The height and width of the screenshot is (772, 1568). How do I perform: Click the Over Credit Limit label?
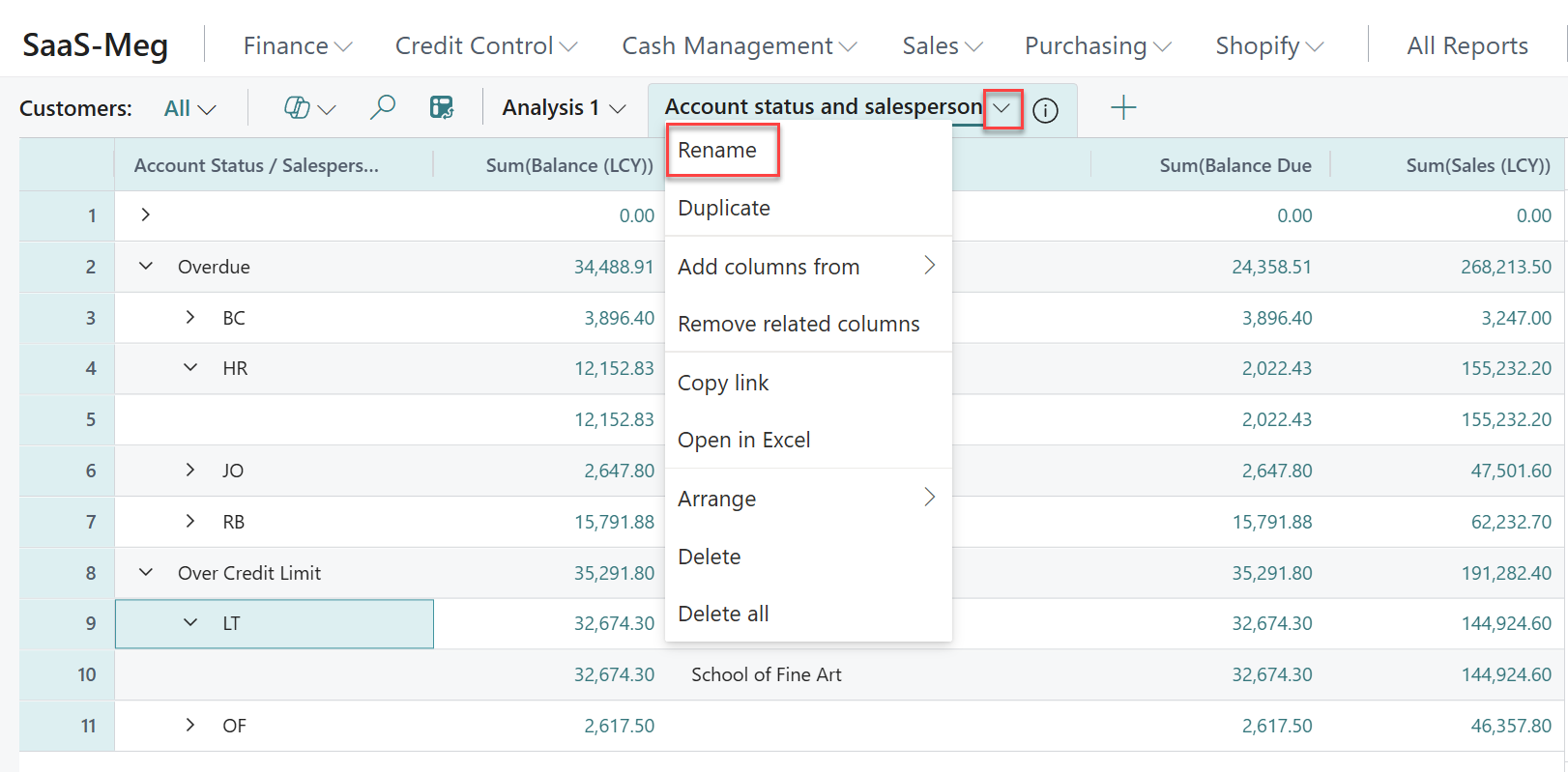[x=249, y=573]
